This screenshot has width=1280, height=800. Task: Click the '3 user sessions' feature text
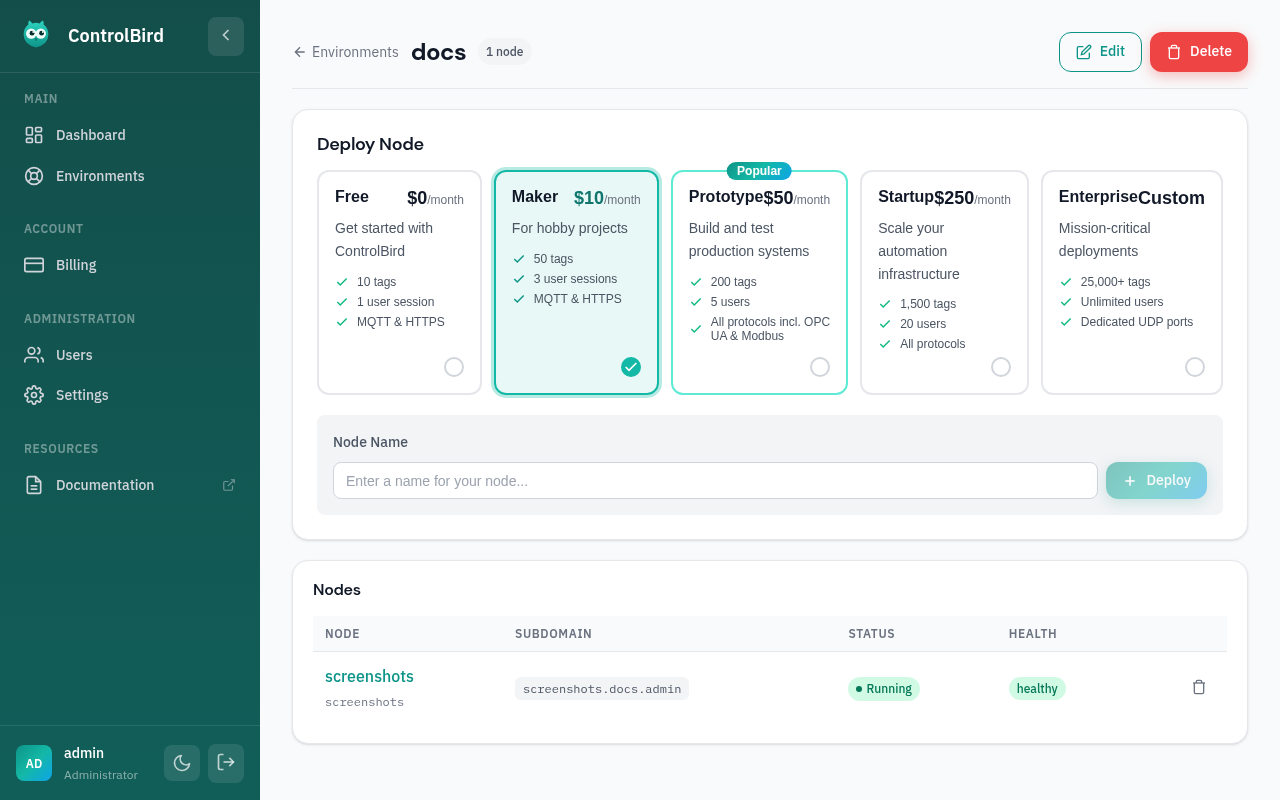[x=575, y=279]
